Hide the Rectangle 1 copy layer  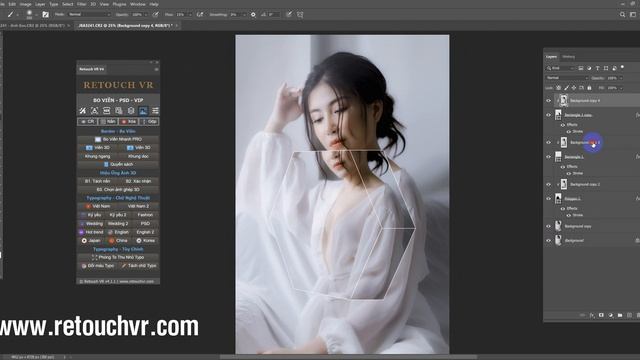(x=549, y=115)
